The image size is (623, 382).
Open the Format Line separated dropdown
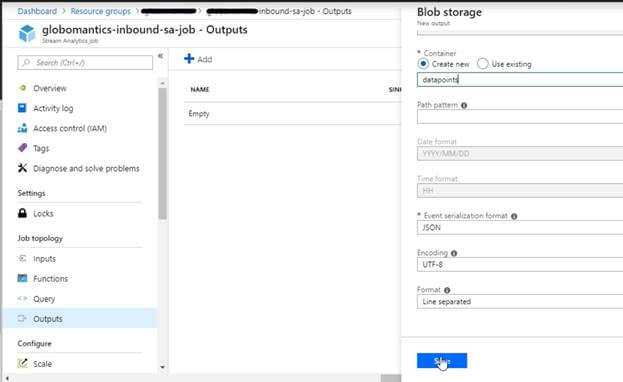pyautogui.click(x=520, y=302)
